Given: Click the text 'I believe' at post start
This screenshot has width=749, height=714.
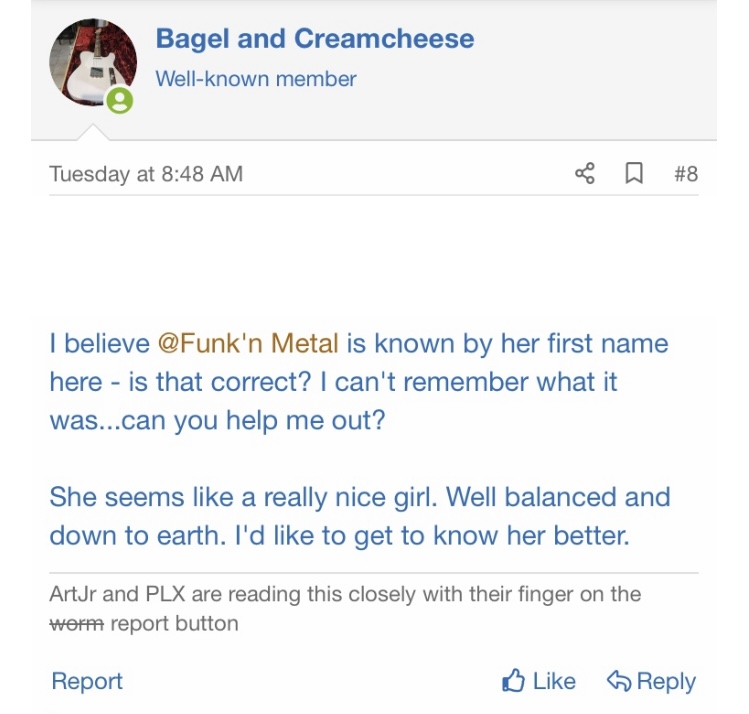Looking at the screenshot, I should [99, 343].
